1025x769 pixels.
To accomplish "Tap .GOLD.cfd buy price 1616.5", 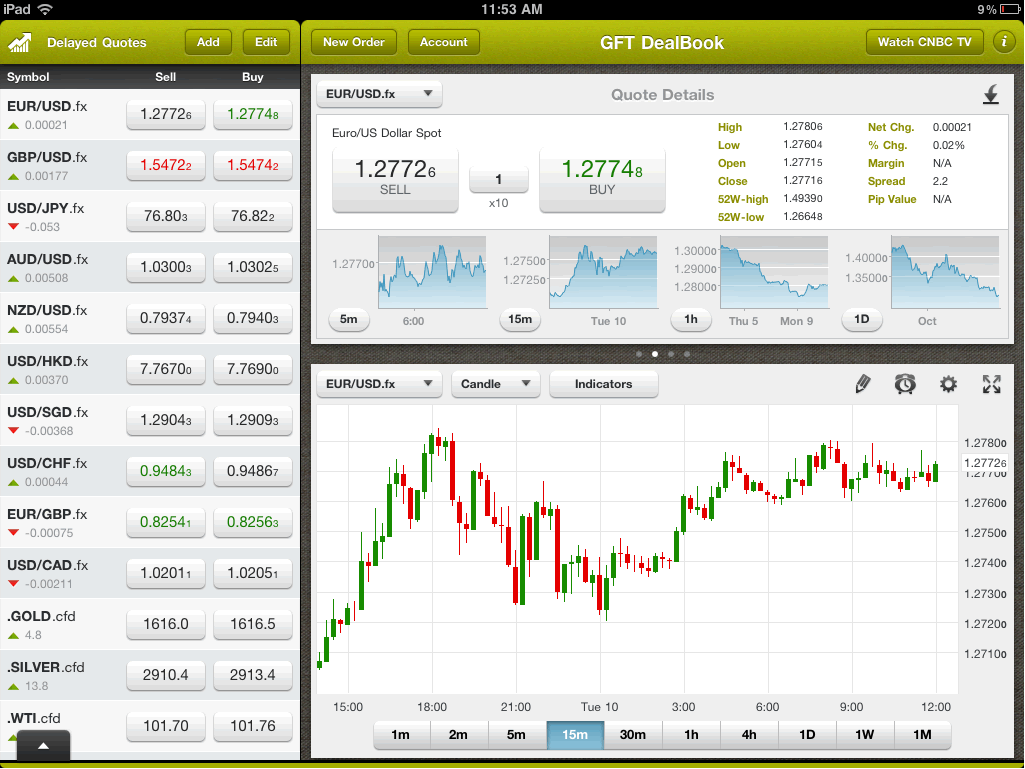I will click(253, 624).
